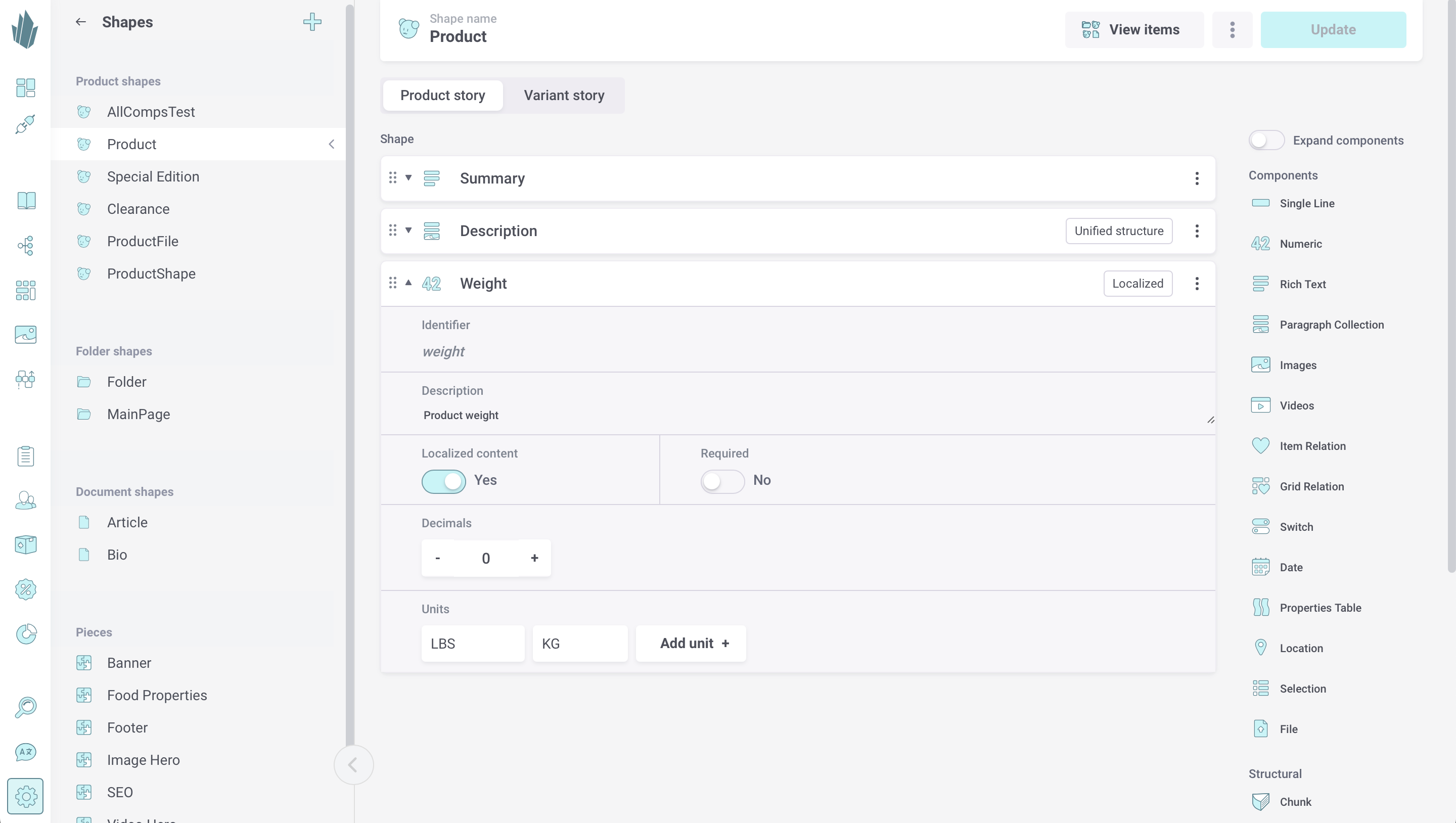This screenshot has width=1456, height=823.
Task: Click the Chunk structural component icon
Action: tap(1260, 802)
